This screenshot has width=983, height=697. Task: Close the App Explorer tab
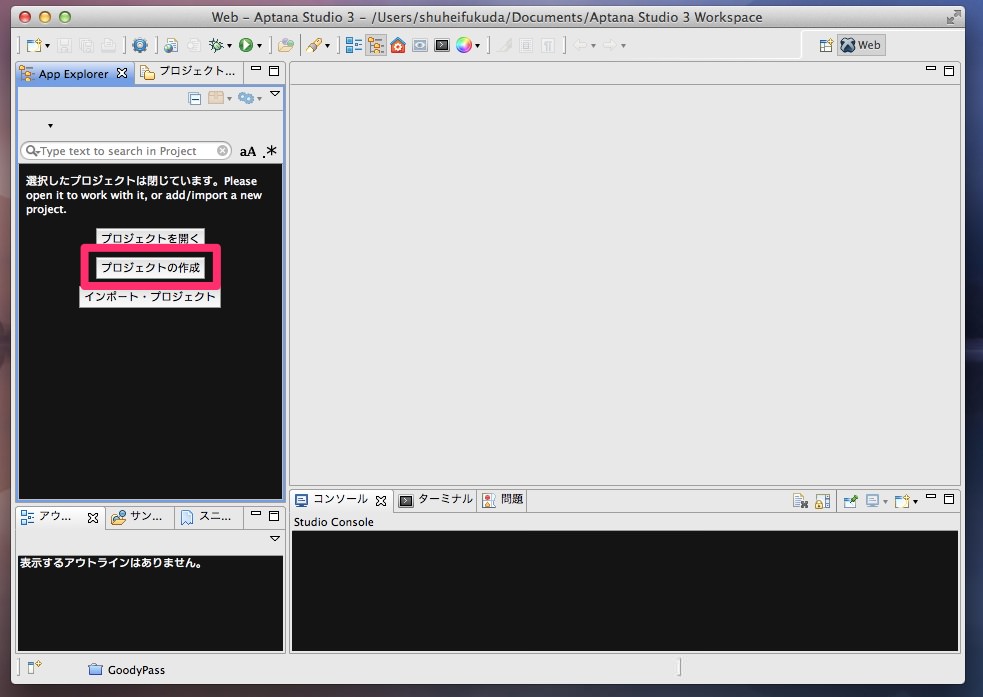122,73
